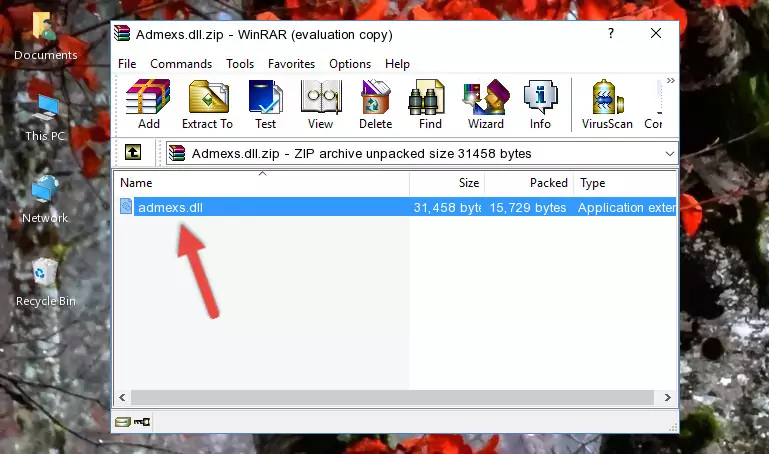The height and width of the screenshot is (454, 769).
Task: Open the address bar dropdown
Action: [x=669, y=154]
